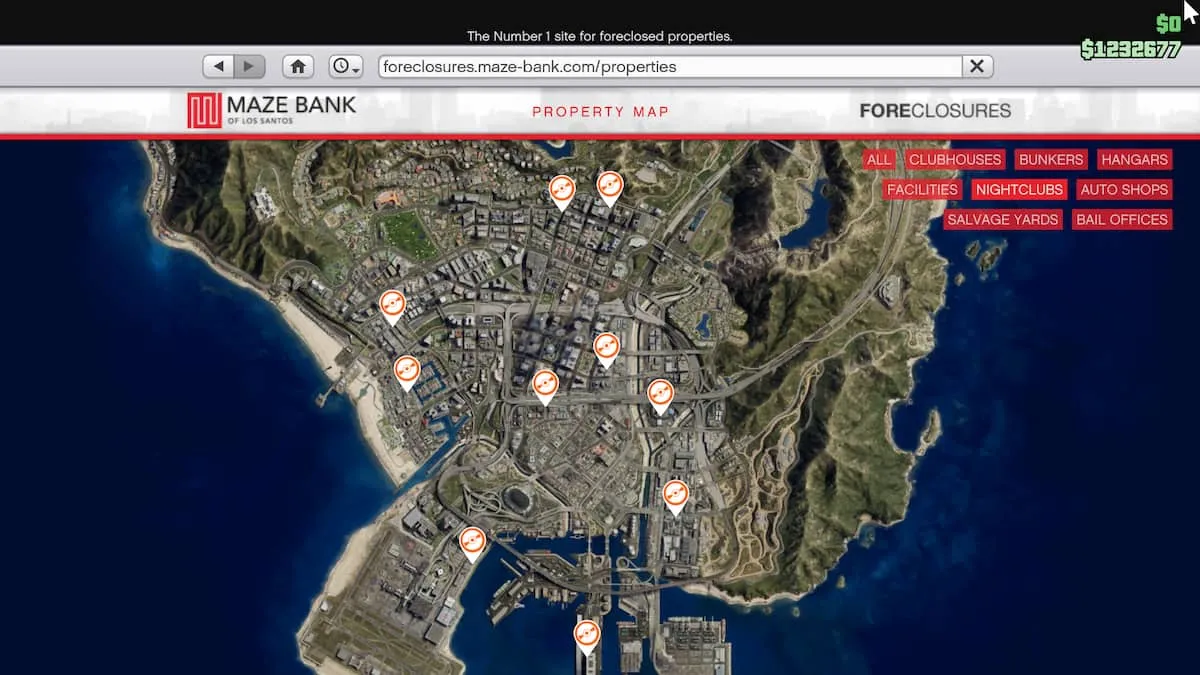1200x675 pixels.
Task: Click the browser back arrow button
Action: point(218,66)
